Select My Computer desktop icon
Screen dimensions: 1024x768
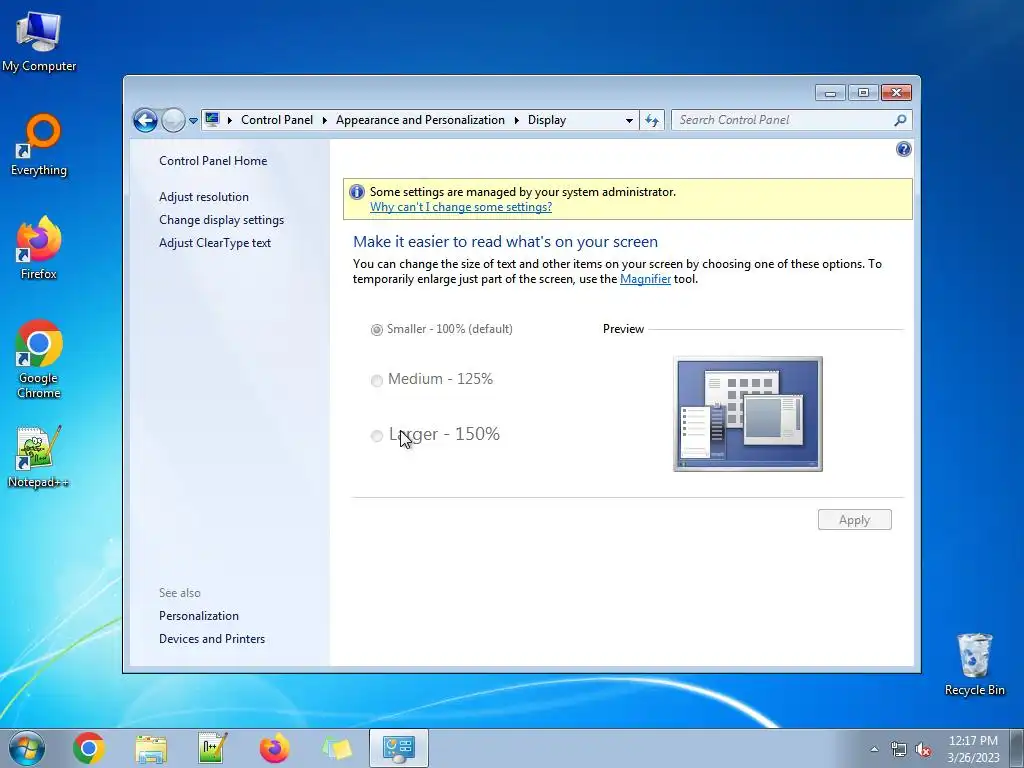coord(39,41)
